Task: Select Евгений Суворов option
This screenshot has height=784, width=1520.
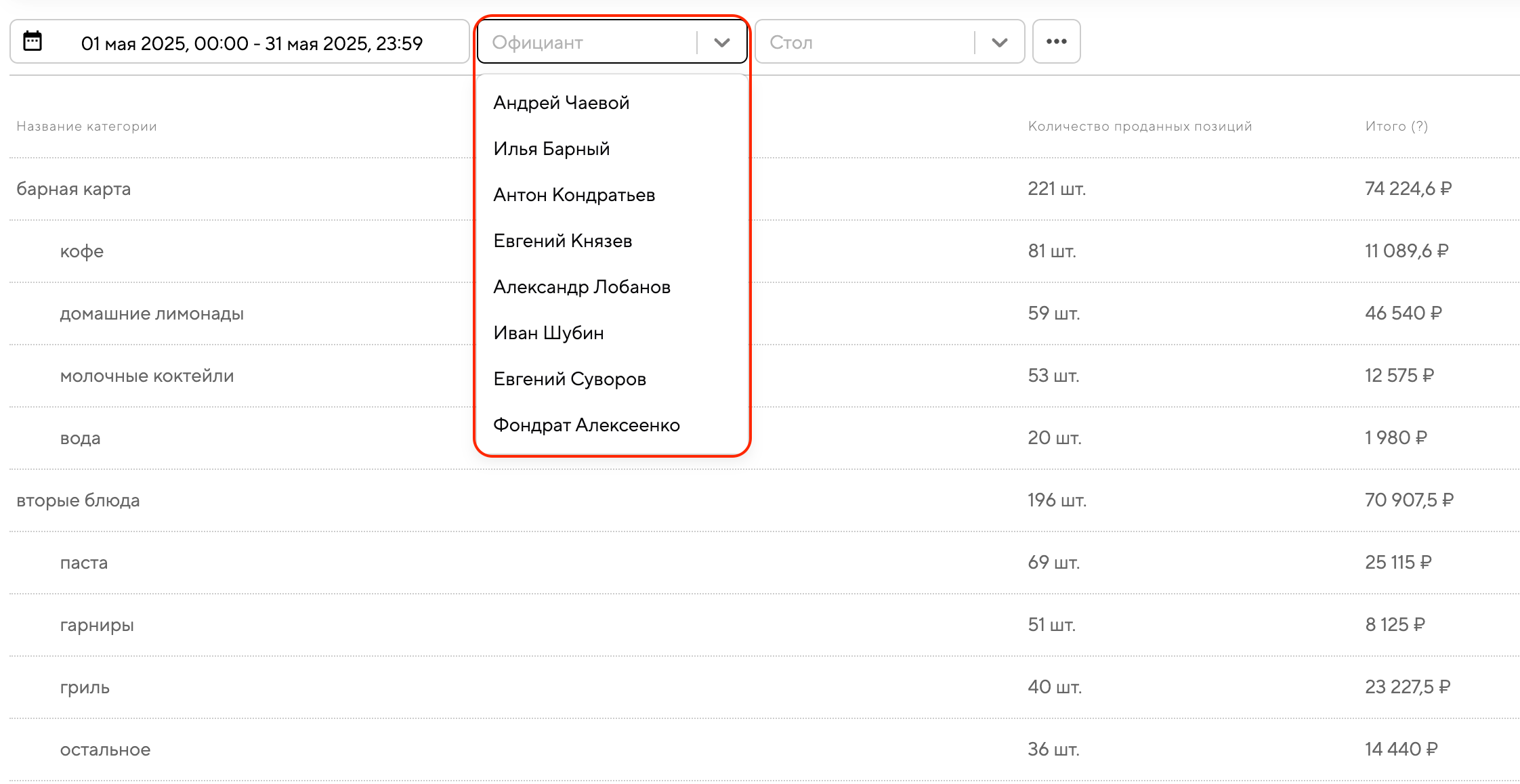Action: (570, 379)
